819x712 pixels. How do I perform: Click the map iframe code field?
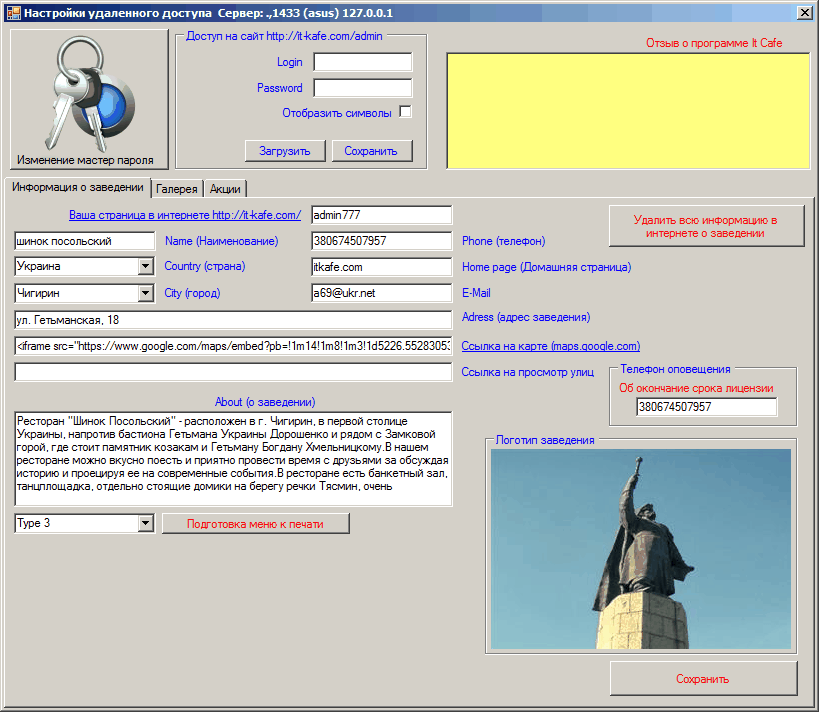point(233,346)
